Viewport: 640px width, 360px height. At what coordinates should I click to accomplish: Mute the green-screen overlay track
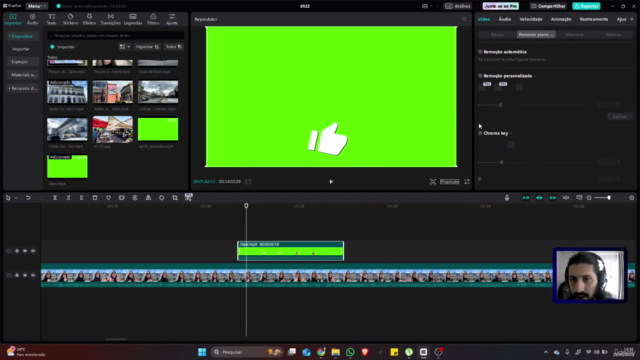coord(33,251)
